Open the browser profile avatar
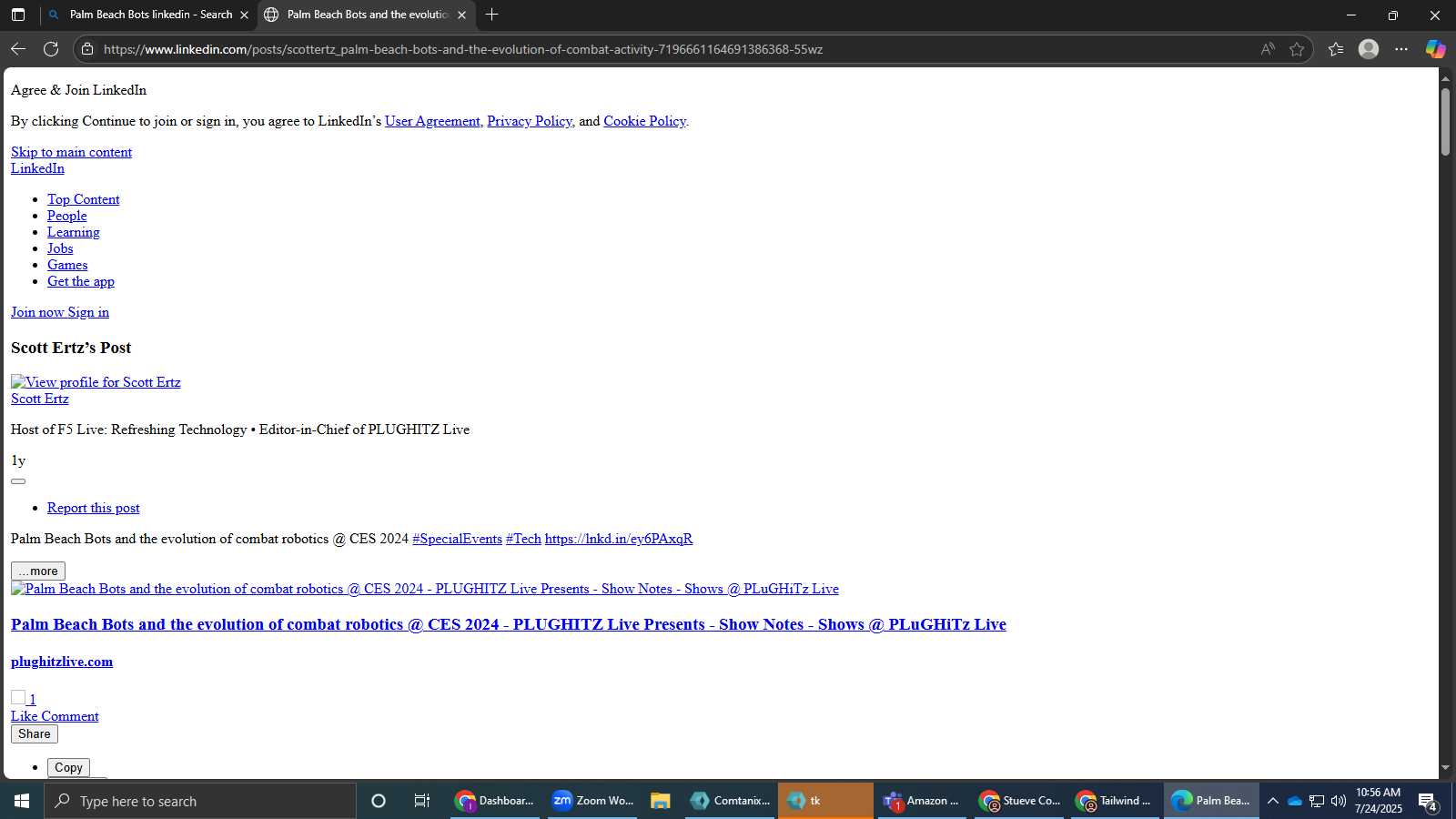Screen dimensions: 1456x819 [x=1369, y=49]
